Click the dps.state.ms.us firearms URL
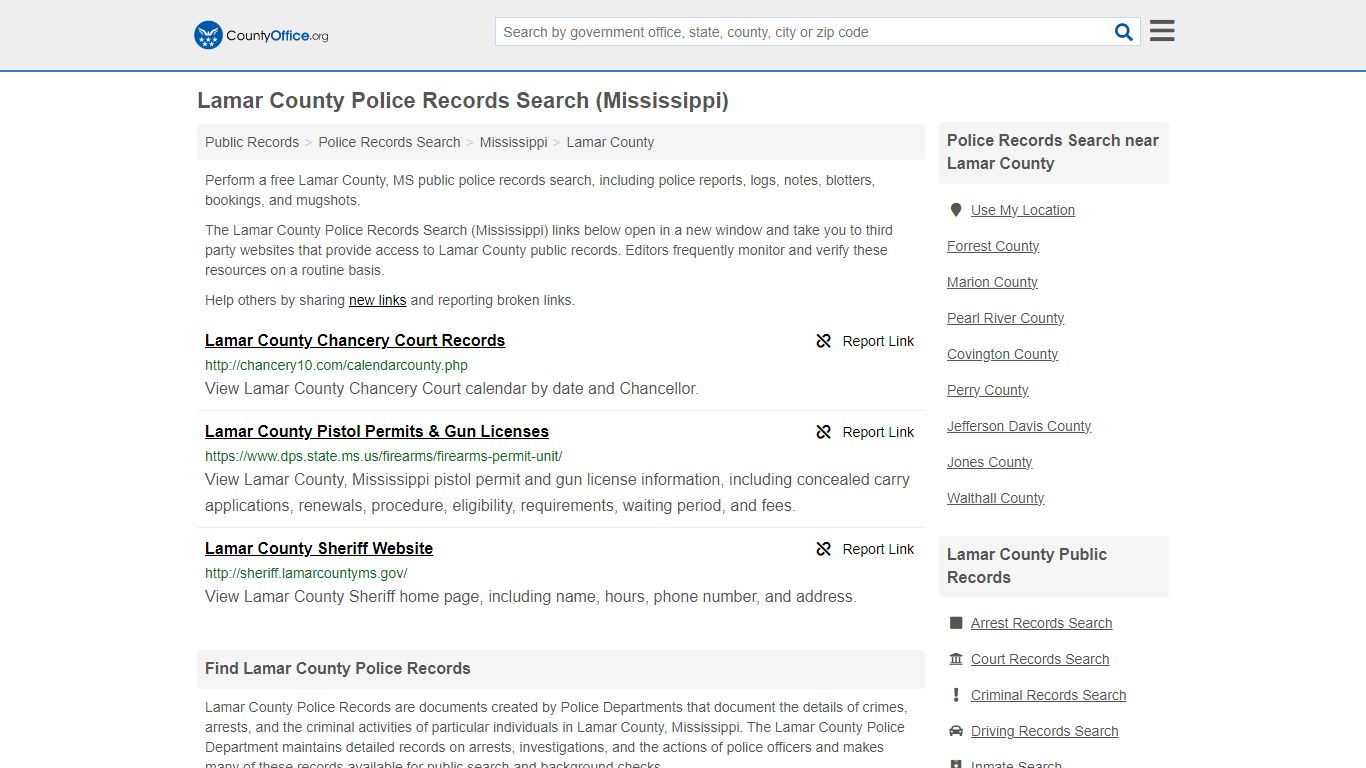1366x768 pixels. 384,456
